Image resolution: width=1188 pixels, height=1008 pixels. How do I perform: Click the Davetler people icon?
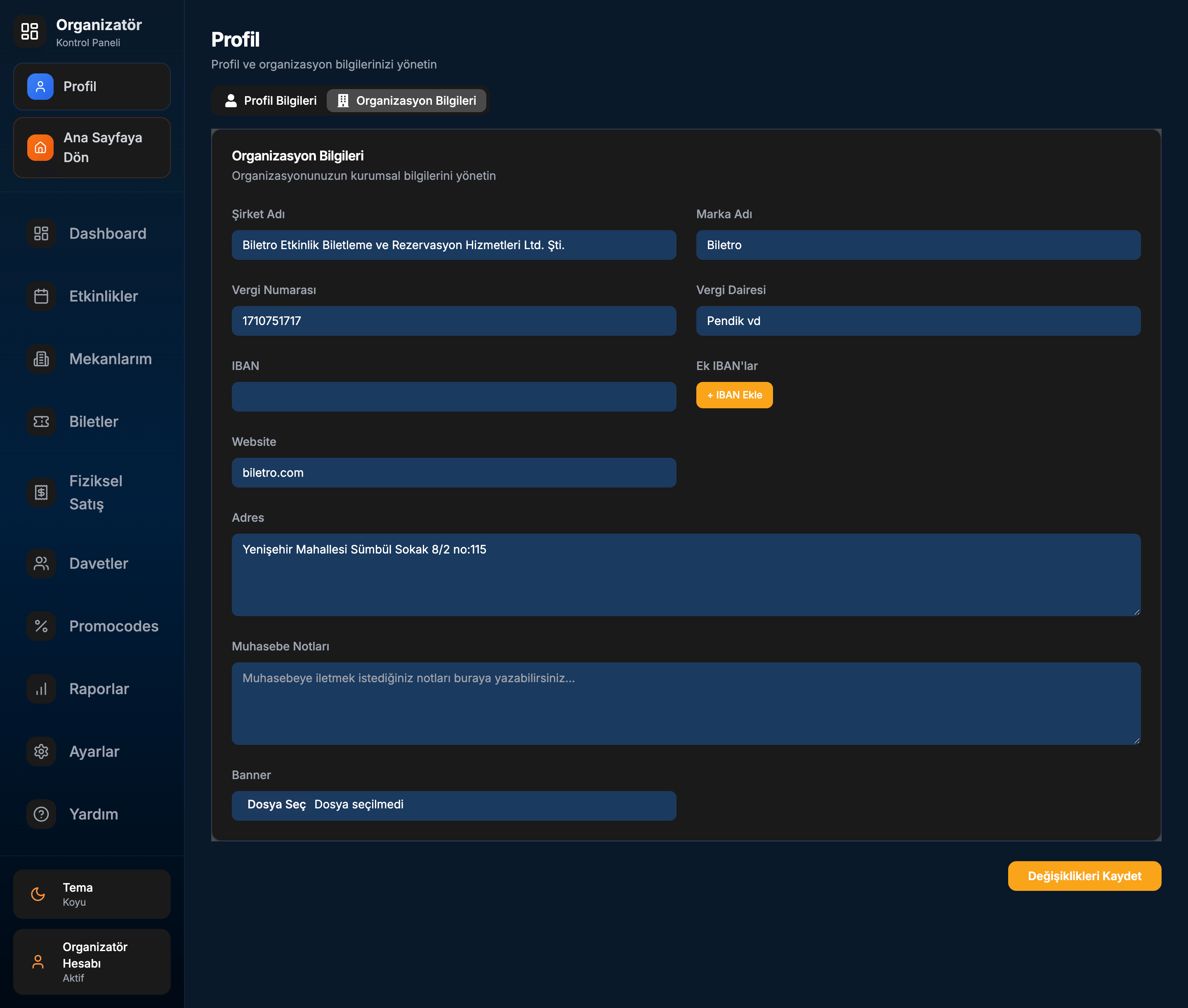tap(41, 563)
